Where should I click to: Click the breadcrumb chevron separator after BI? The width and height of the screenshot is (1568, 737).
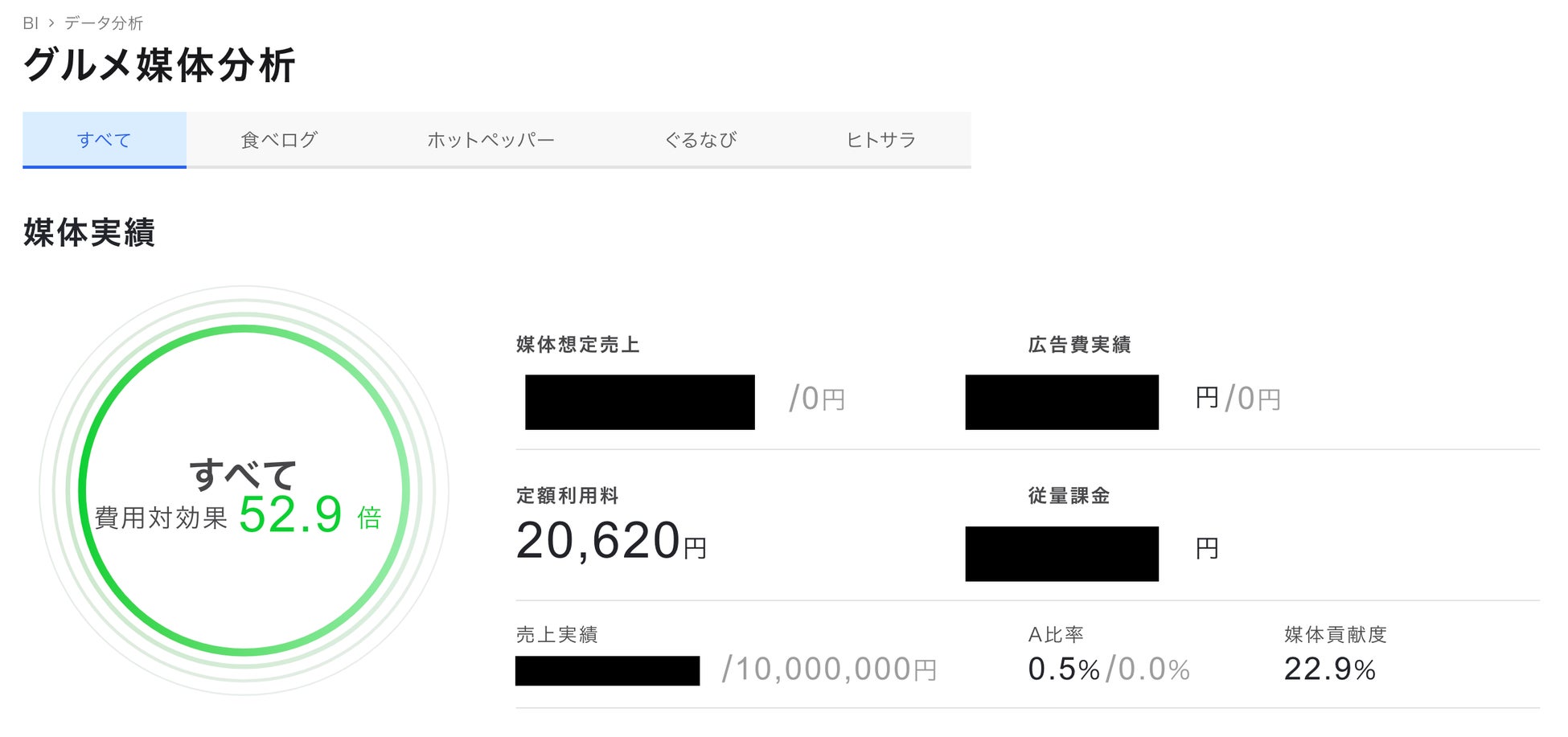(51, 23)
